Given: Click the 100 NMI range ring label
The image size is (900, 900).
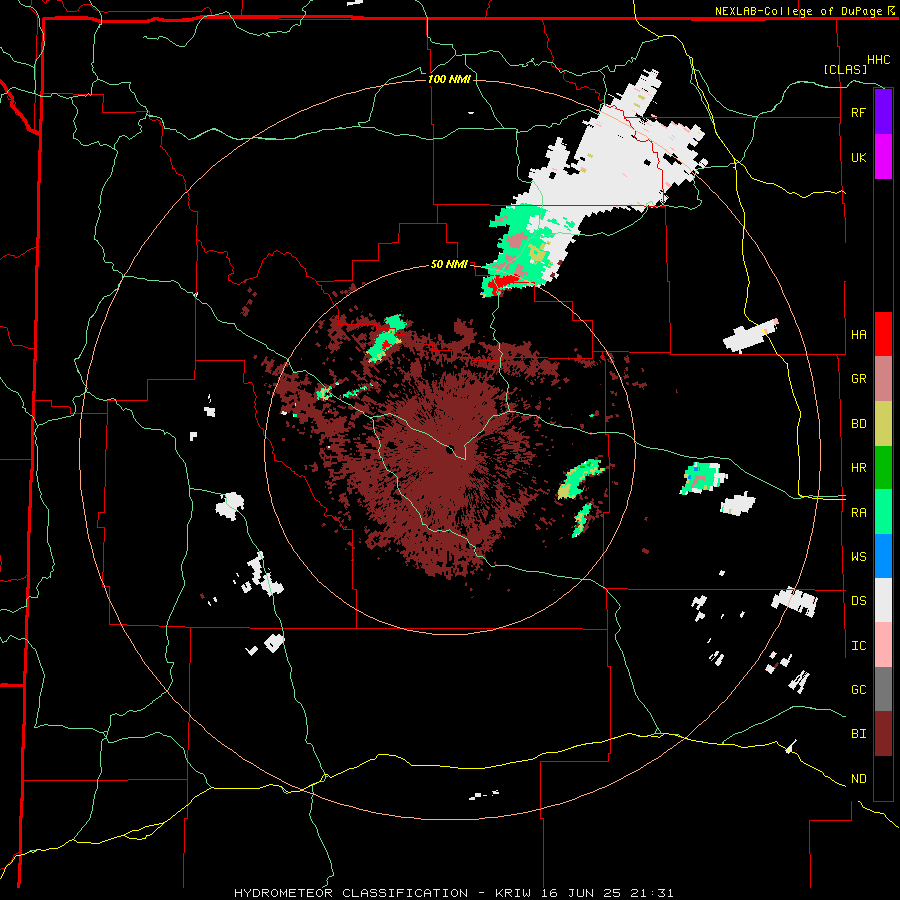Looking at the screenshot, I should [449, 79].
